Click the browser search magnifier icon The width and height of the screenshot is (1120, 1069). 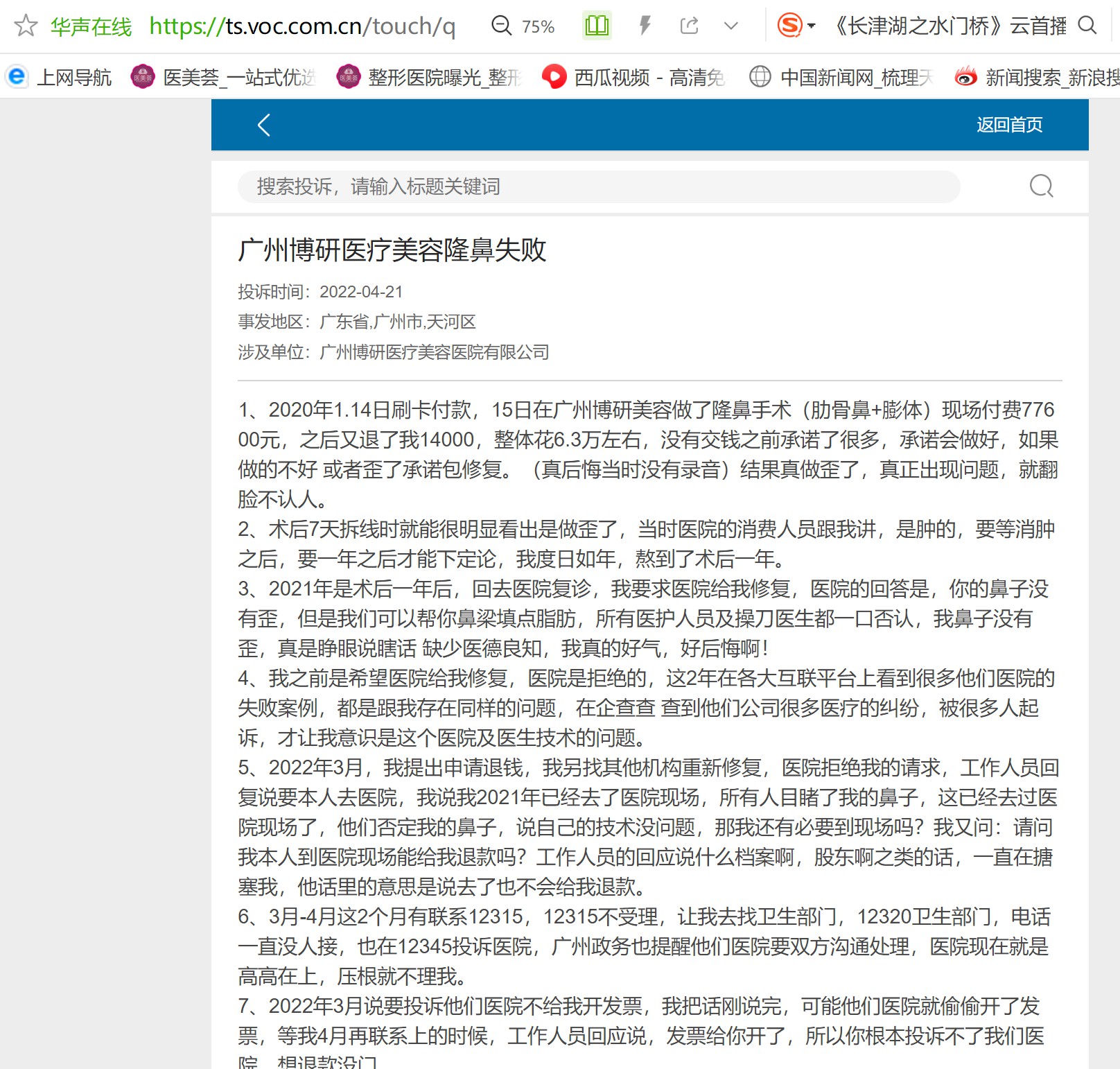(x=1087, y=26)
